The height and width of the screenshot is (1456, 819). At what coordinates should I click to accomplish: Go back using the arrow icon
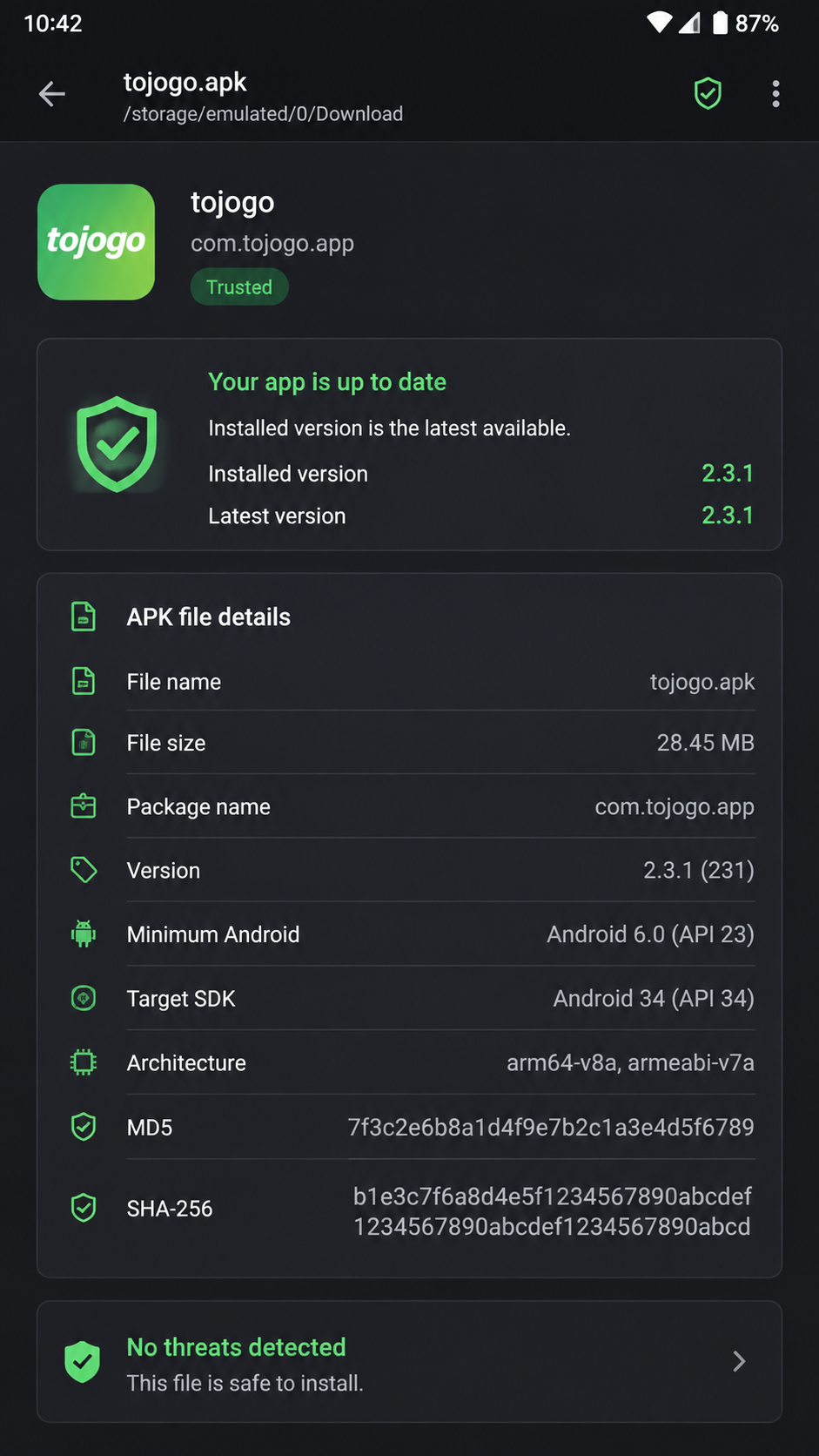(x=52, y=94)
